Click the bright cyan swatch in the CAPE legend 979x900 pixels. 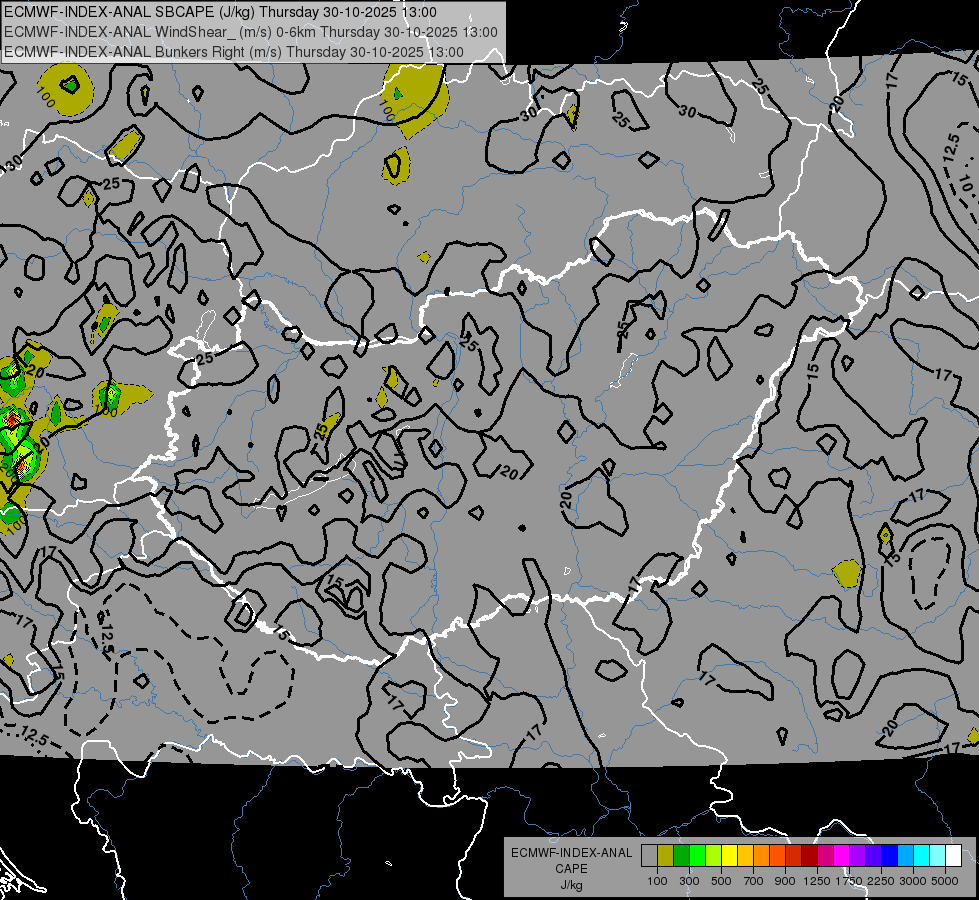[x=922, y=855]
